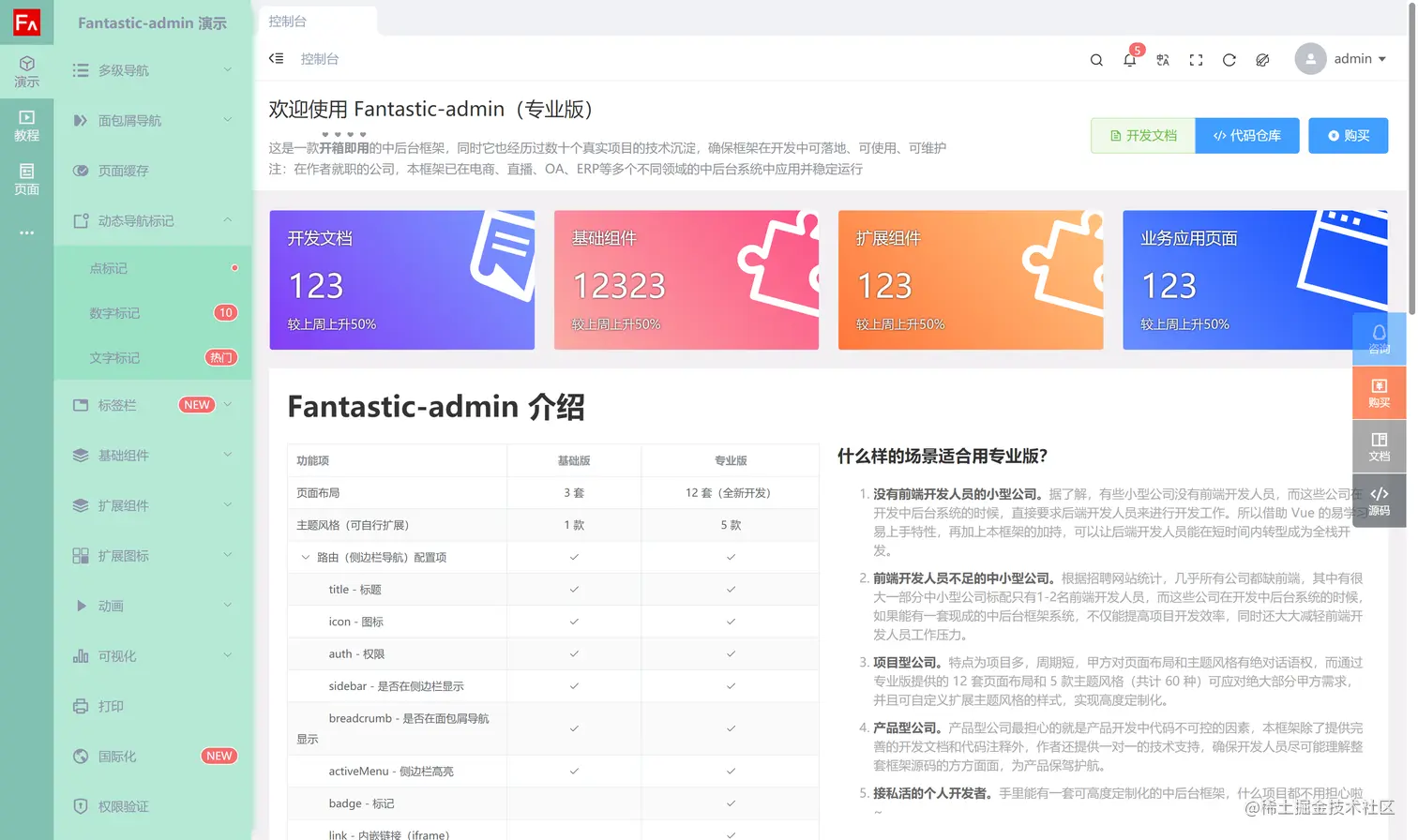Collapse the 路由 table row chevron
This screenshot has height=840, width=1418.
pyautogui.click(x=305, y=557)
